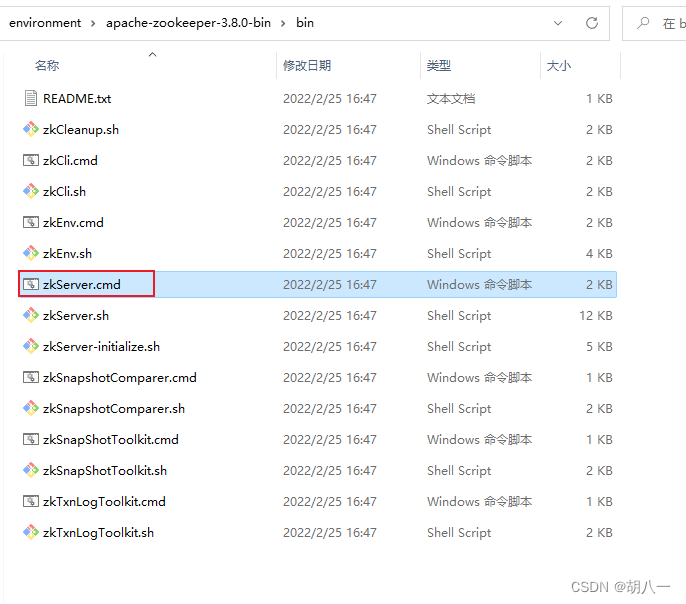Click the search box field

(654, 23)
